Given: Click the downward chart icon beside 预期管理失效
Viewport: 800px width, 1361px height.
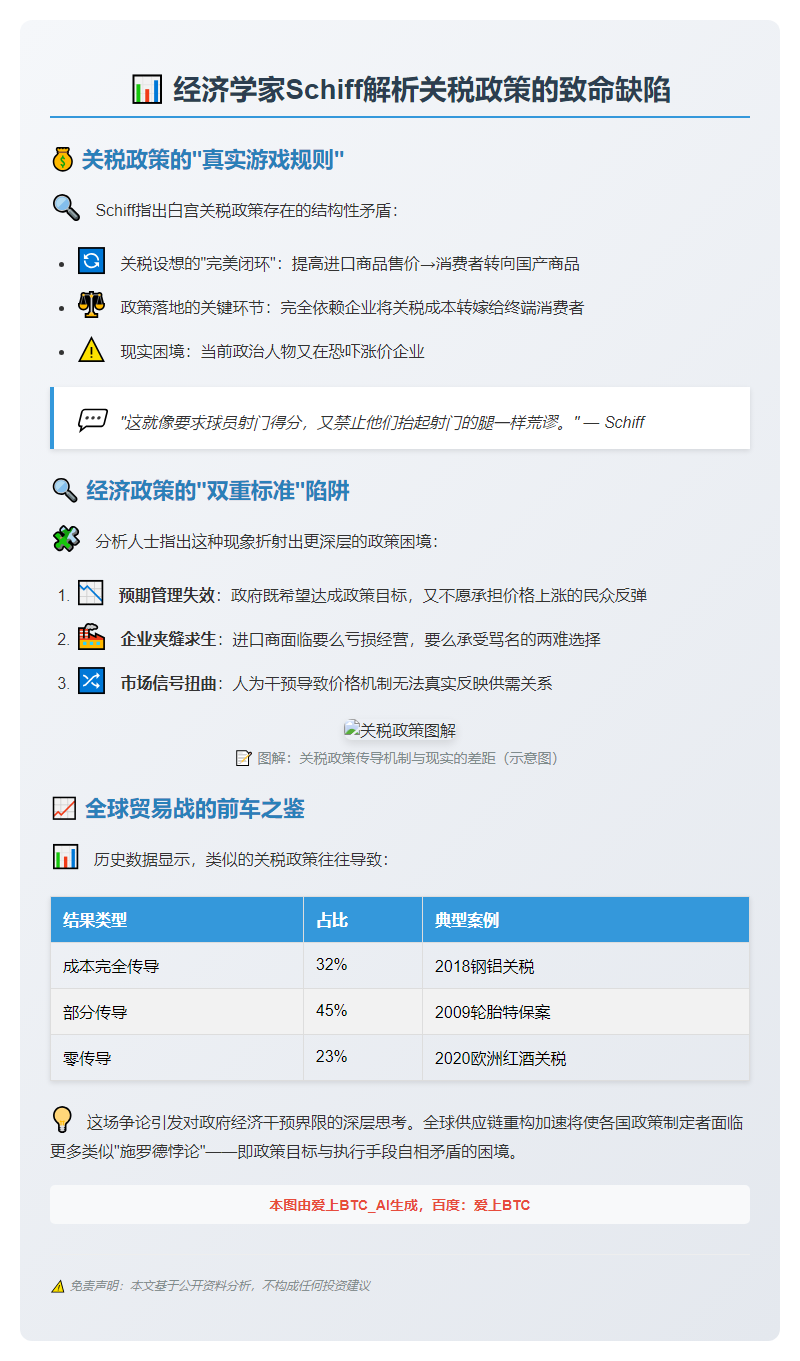Looking at the screenshot, I should 91,593.
